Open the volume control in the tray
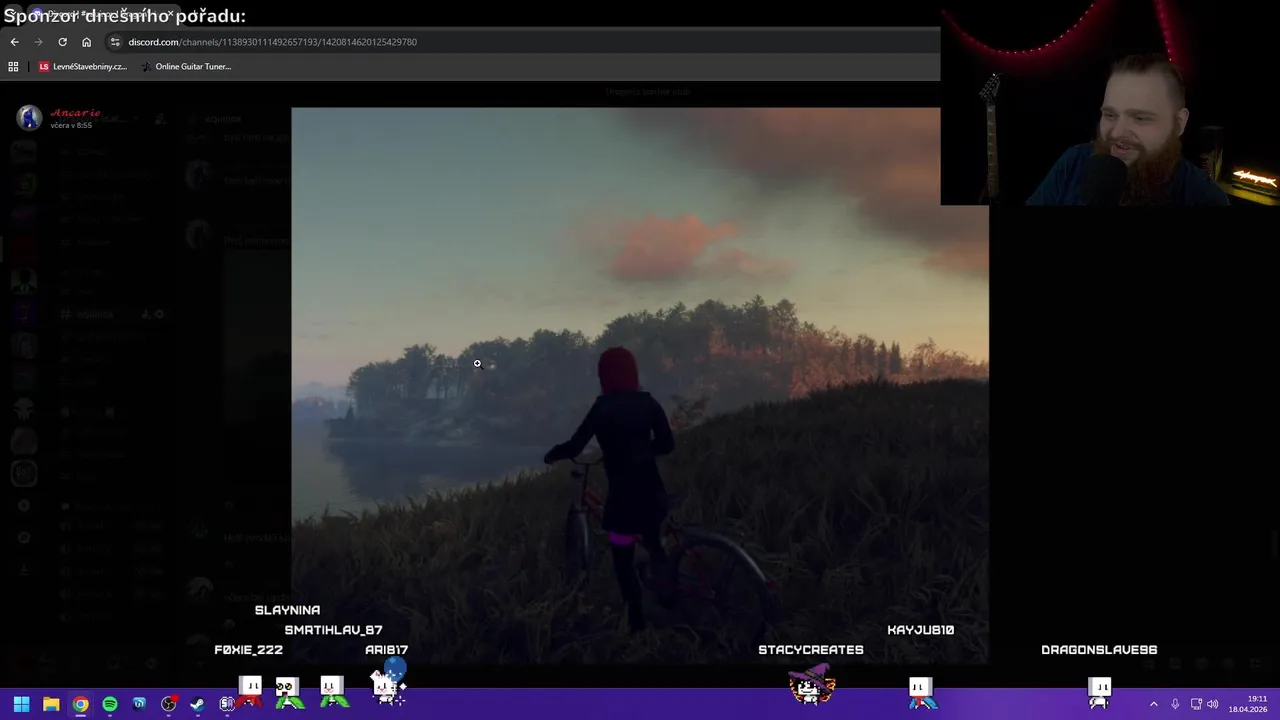Viewport: 1280px width, 720px height. (x=1213, y=704)
